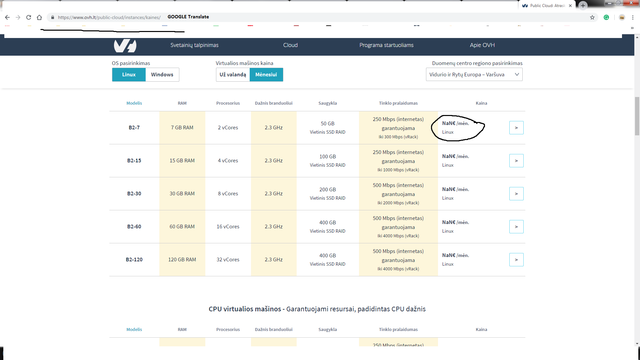The image size is (640, 360).
Task: Click the 50 GB storage cell
Action: (327, 128)
